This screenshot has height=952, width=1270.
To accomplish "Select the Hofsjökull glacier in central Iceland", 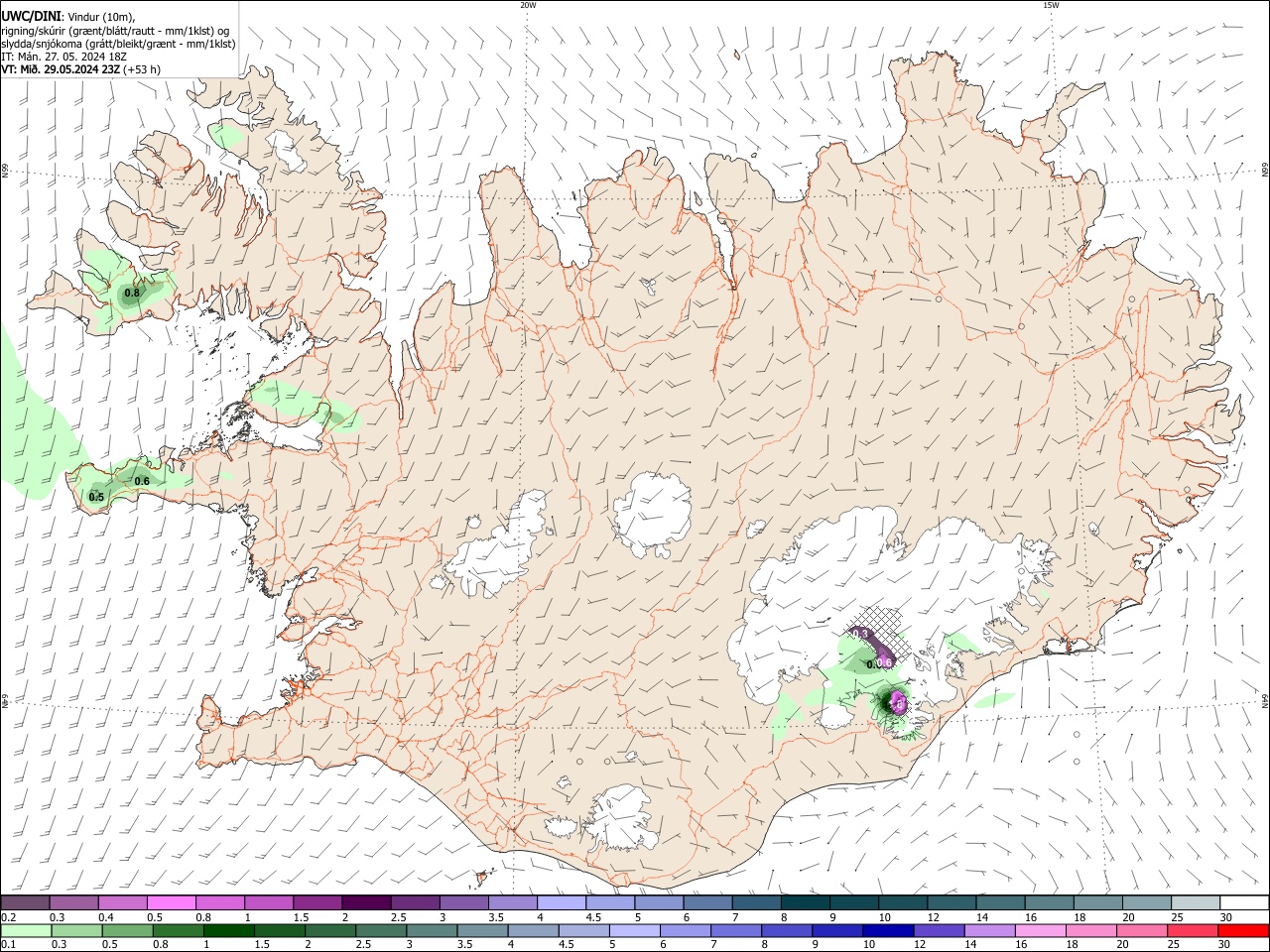I will (x=652, y=513).
